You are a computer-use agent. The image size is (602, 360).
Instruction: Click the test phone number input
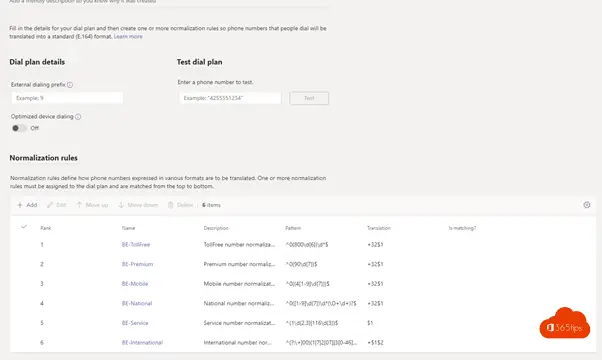click(230, 98)
